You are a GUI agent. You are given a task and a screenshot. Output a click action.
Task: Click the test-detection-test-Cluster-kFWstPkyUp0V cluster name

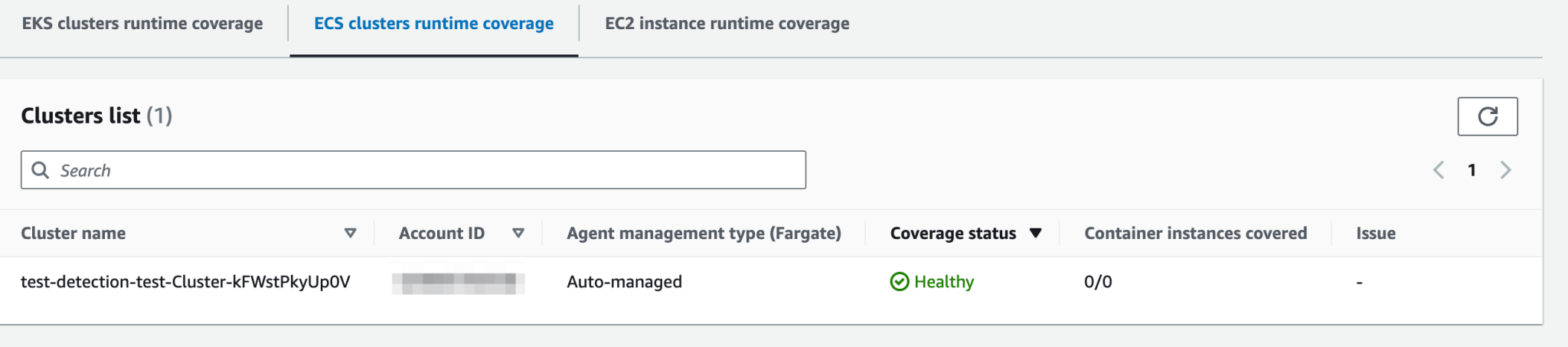[185, 282]
